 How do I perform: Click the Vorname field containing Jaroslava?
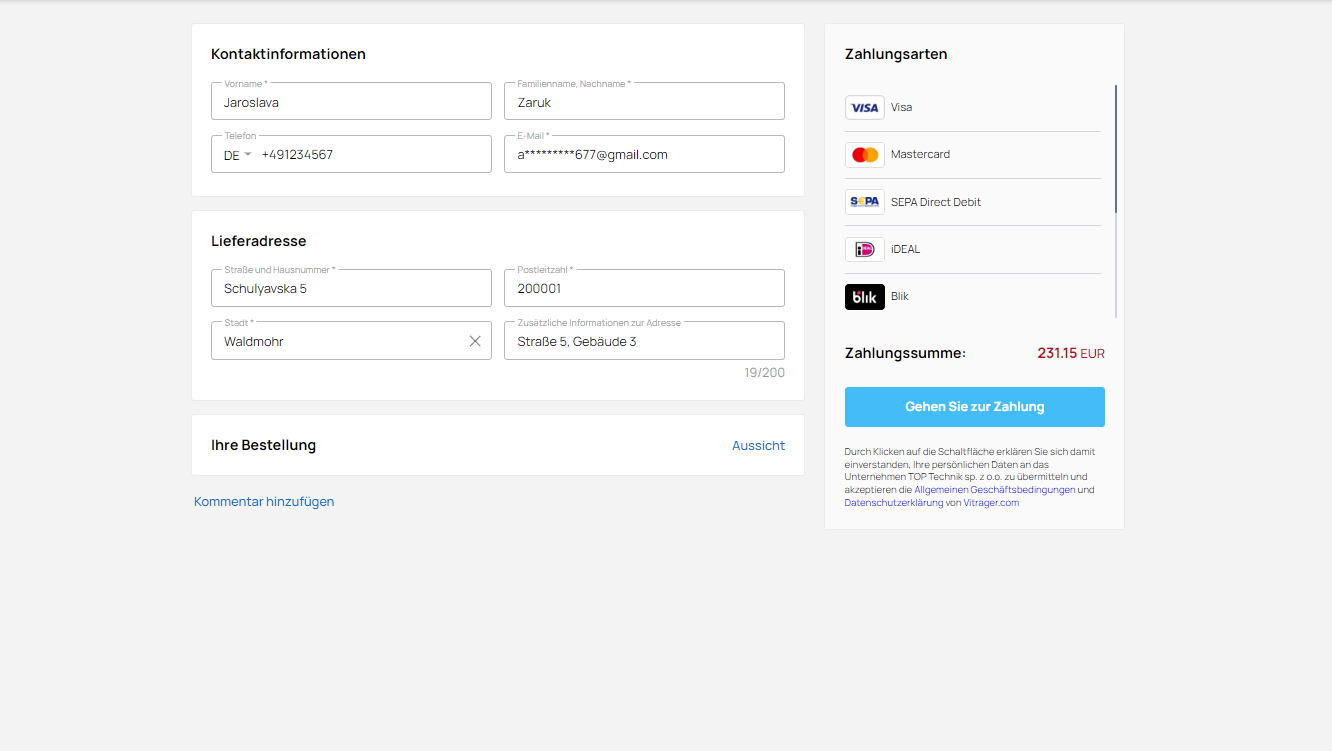point(351,101)
